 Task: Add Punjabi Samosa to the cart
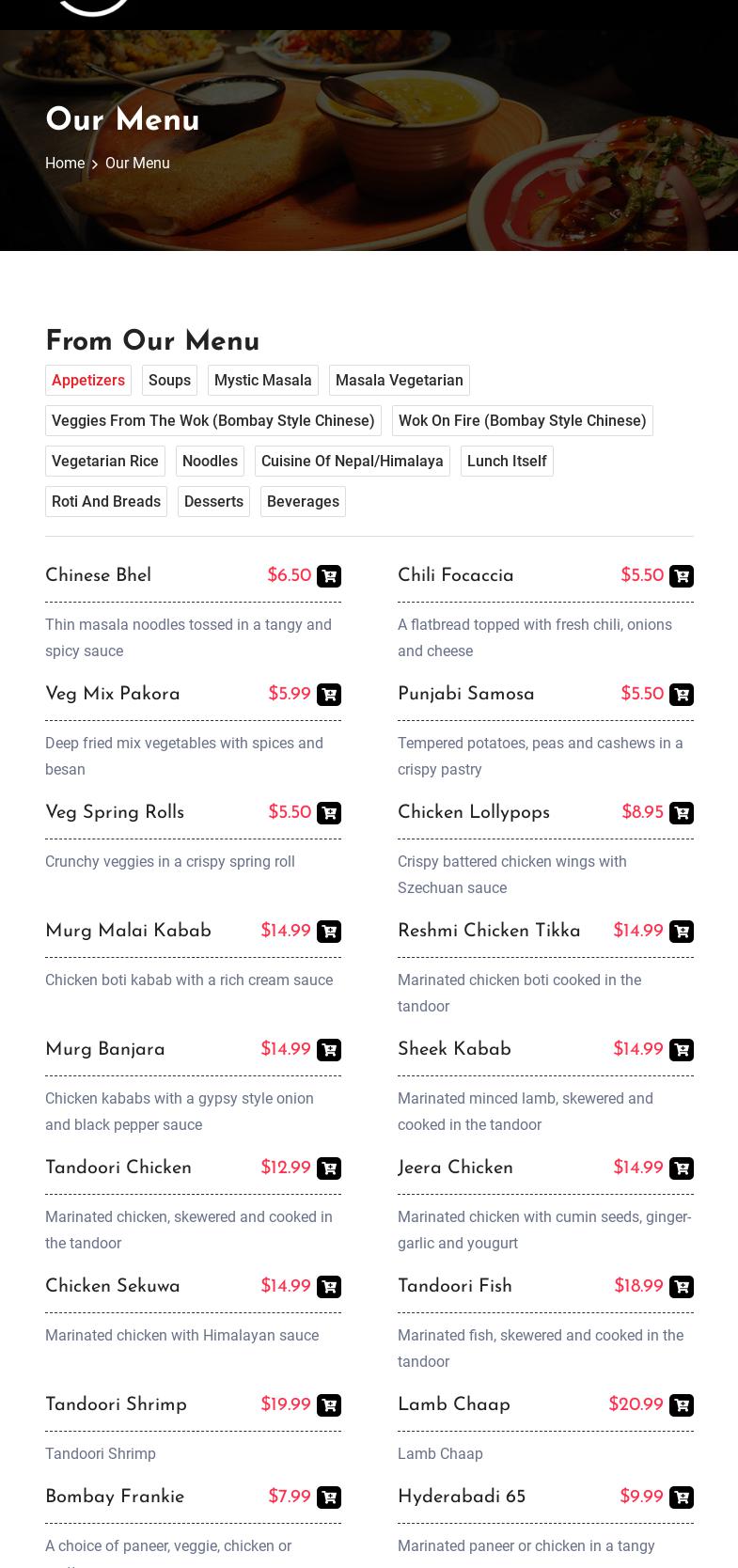pyautogui.click(x=681, y=695)
